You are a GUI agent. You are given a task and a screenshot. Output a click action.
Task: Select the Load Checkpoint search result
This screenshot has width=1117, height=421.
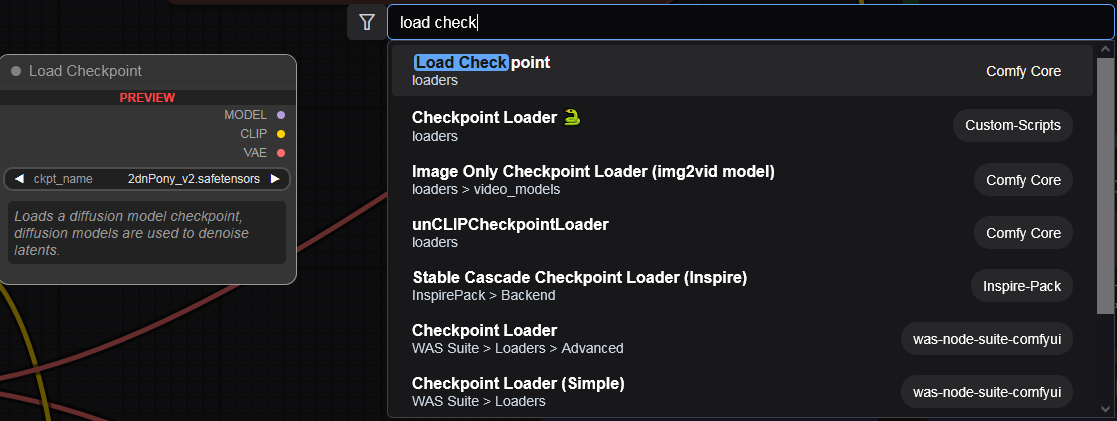742,71
